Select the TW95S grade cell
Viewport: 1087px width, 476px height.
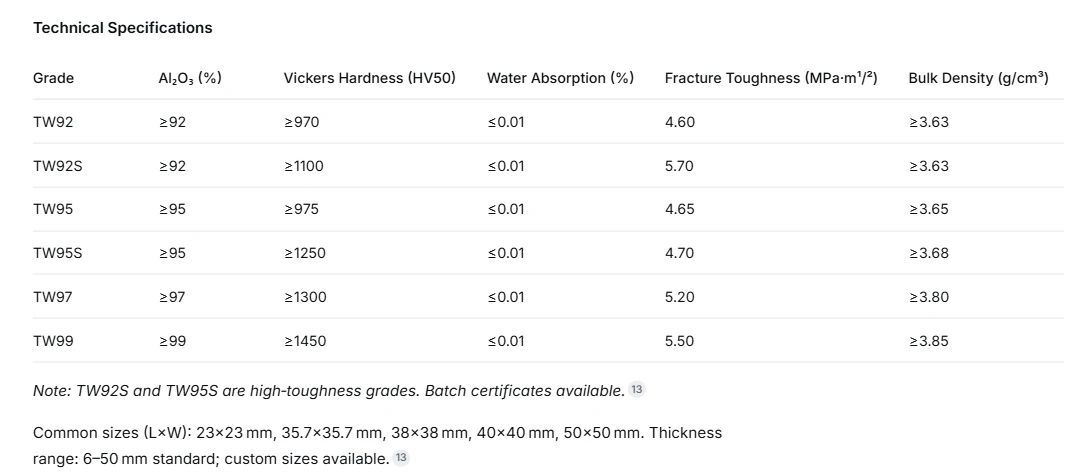(x=58, y=253)
